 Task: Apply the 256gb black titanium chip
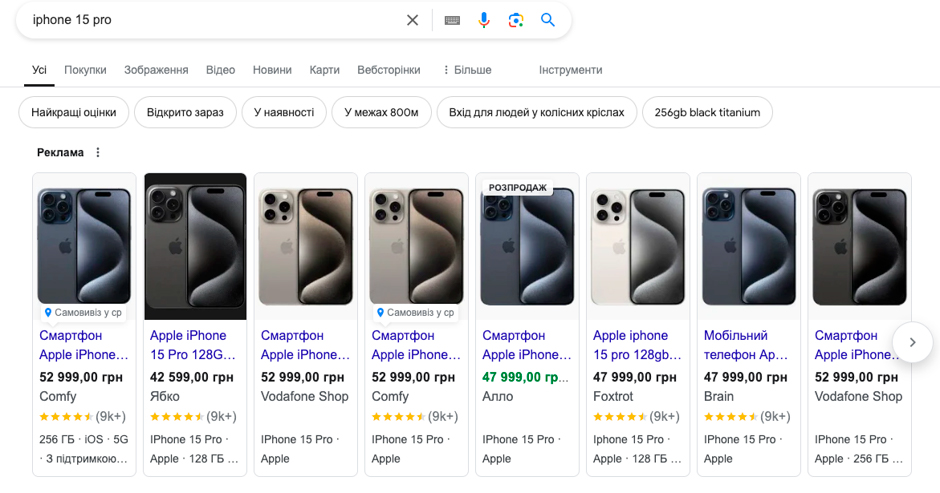pyautogui.click(x=707, y=112)
